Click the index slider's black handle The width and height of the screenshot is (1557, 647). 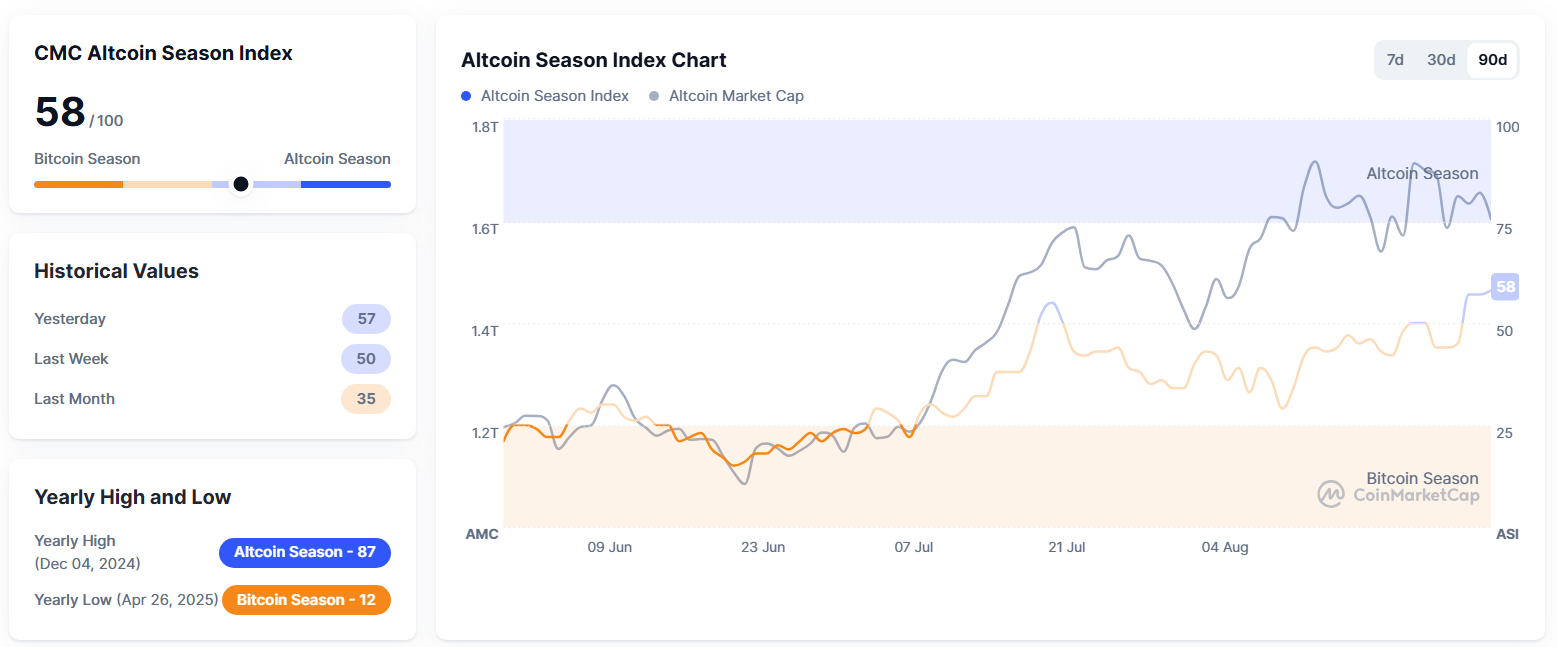240,184
